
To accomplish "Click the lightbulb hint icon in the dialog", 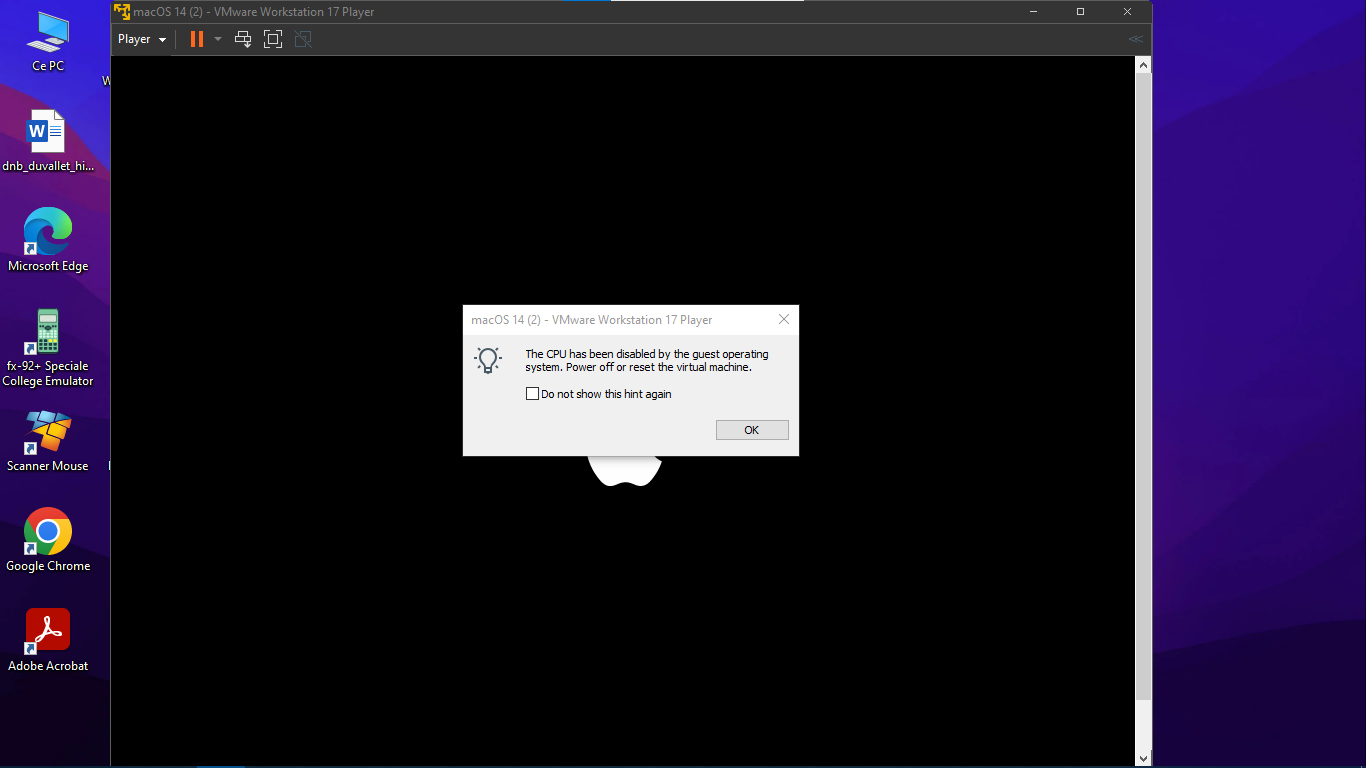I will (x=488, y=360).
